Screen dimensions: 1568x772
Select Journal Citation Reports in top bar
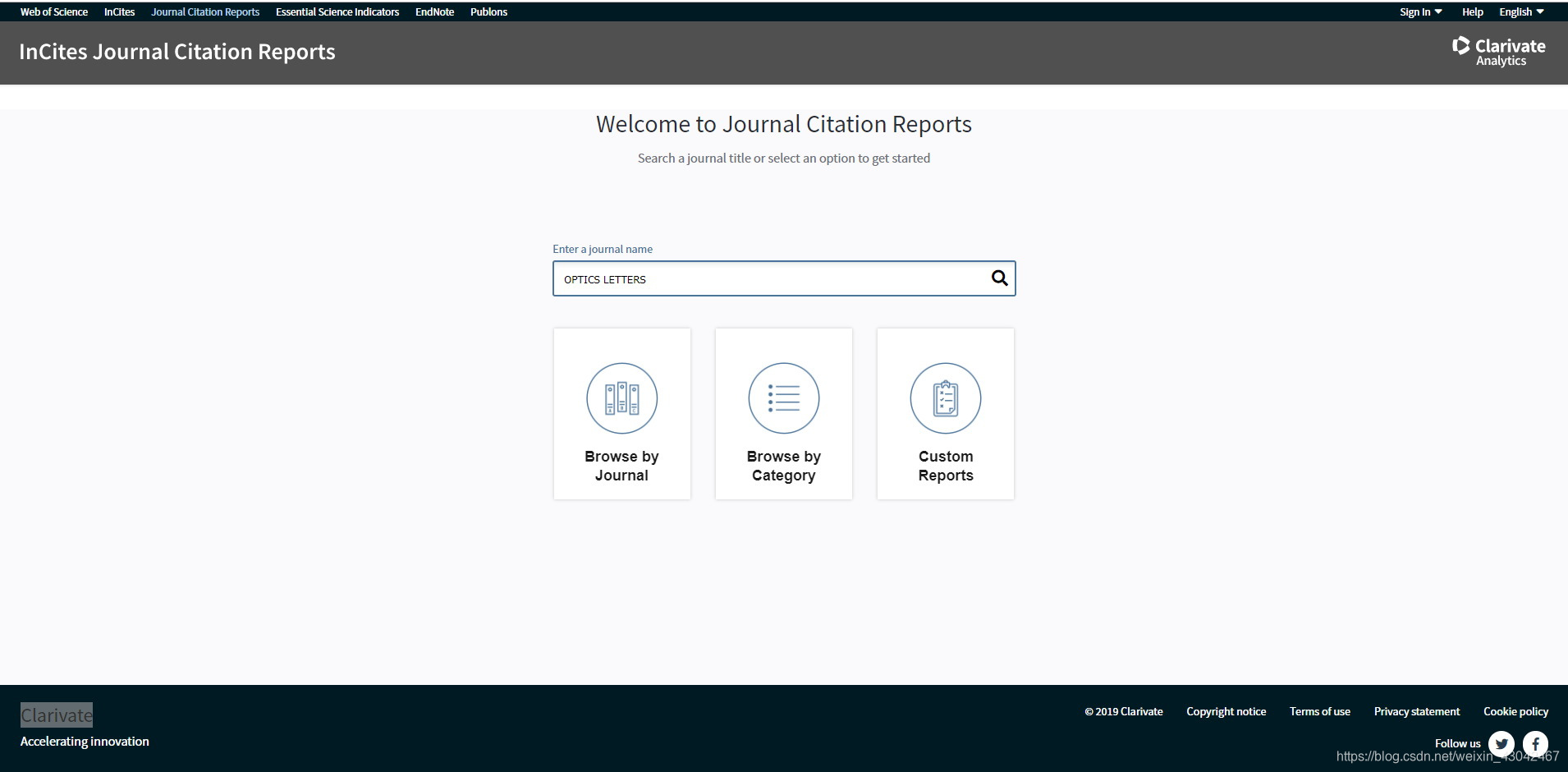pos(205,12)
